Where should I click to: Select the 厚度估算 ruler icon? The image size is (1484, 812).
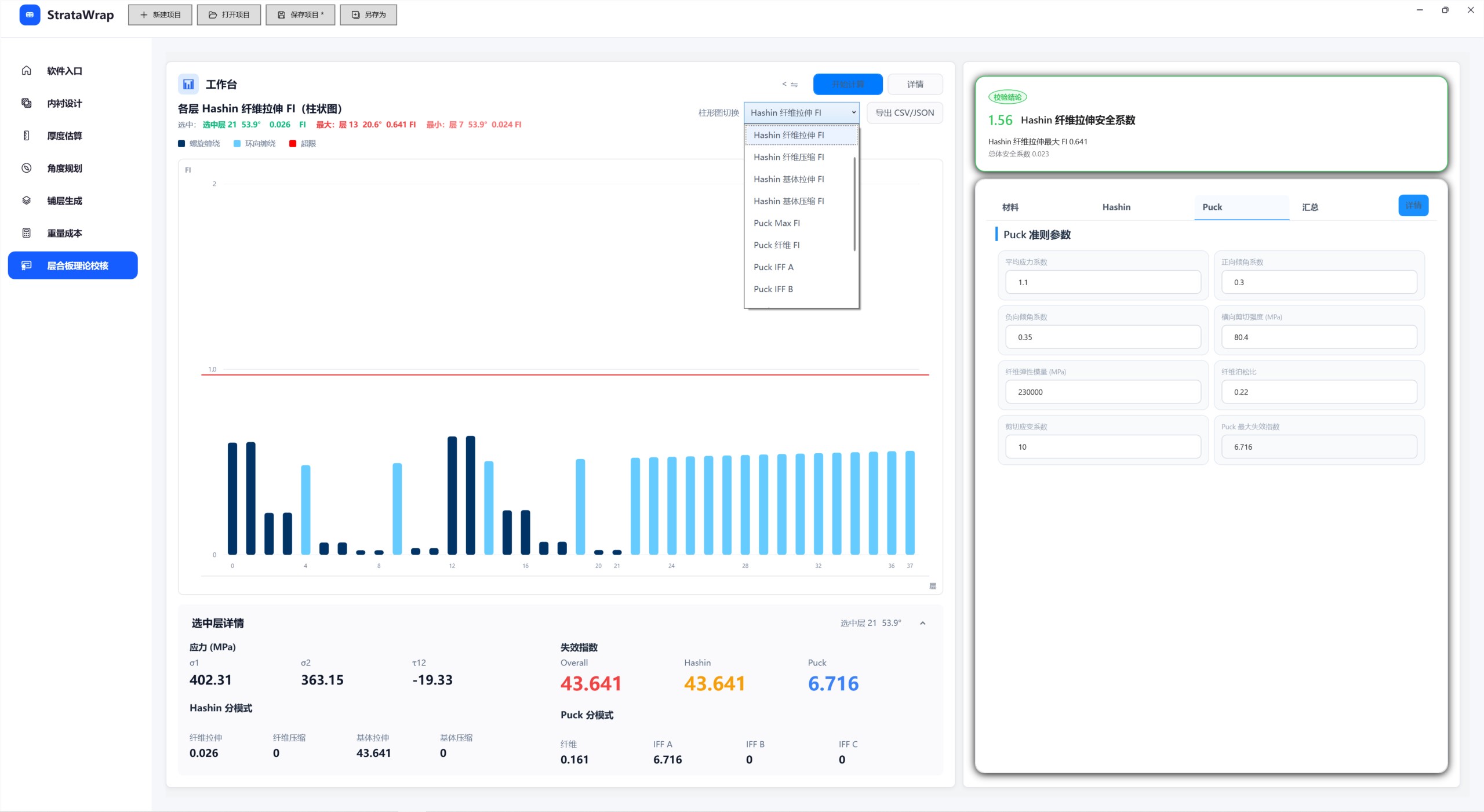(x=26, y=136)
